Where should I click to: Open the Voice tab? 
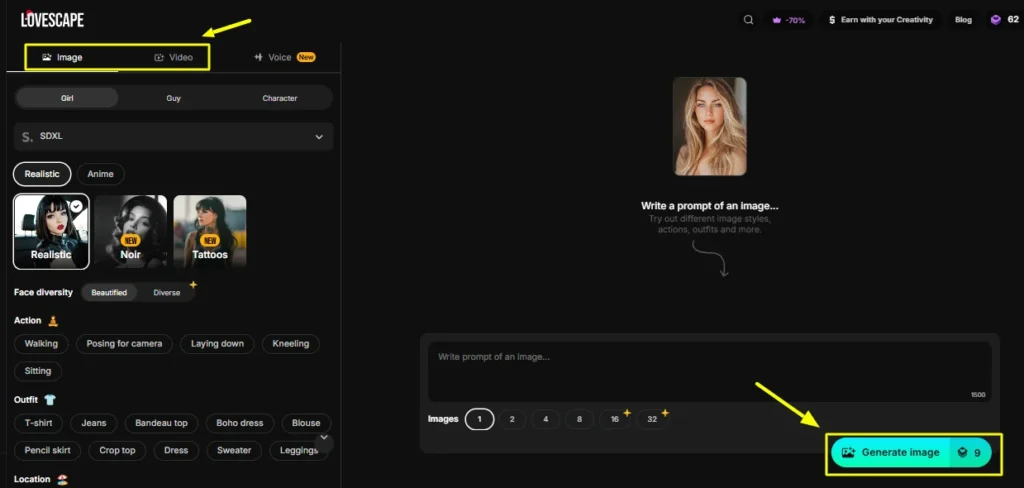coord(285,57)
